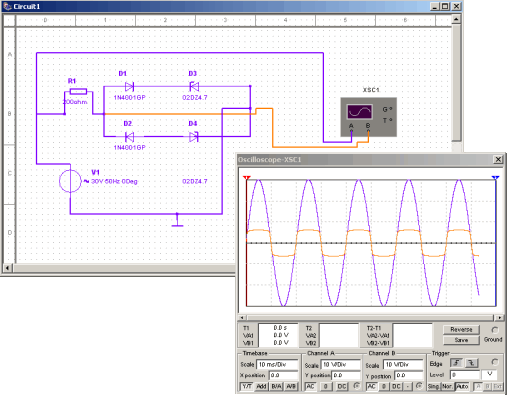This screenshot has height=395, width=511.
Task: Select A/B timebase mode
Action: [291, 386]
